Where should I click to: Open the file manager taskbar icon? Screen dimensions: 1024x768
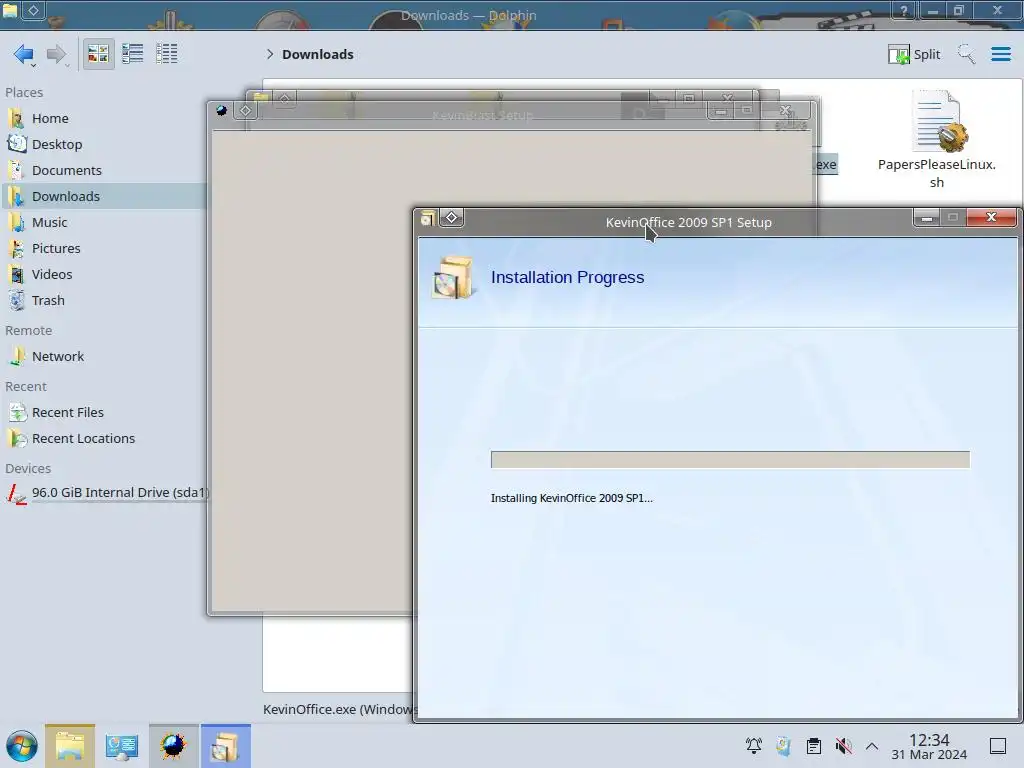coord(70,746)
